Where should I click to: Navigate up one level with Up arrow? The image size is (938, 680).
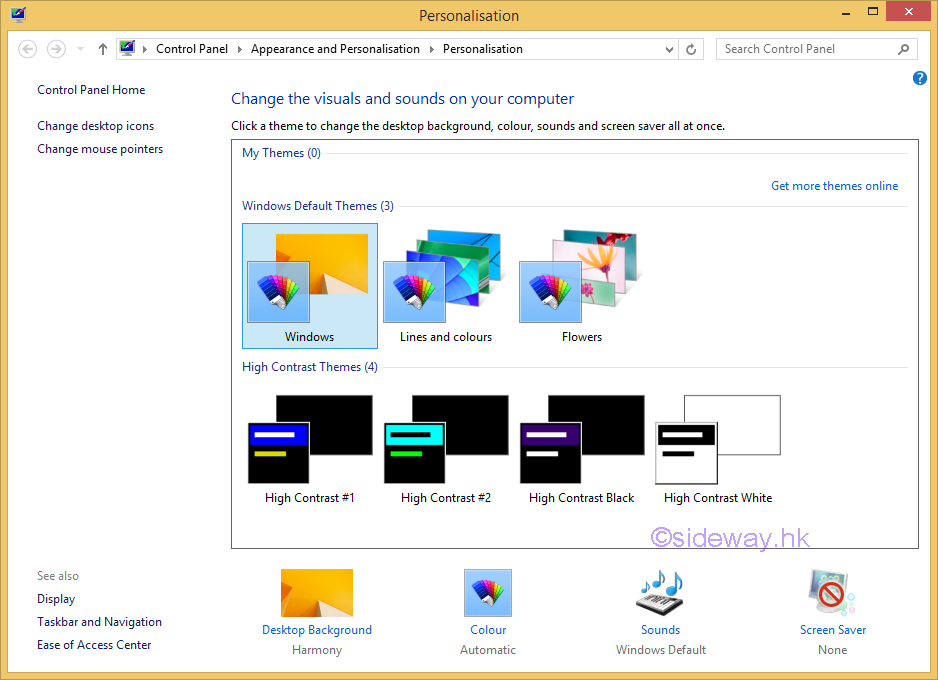[x=103, y=49]
